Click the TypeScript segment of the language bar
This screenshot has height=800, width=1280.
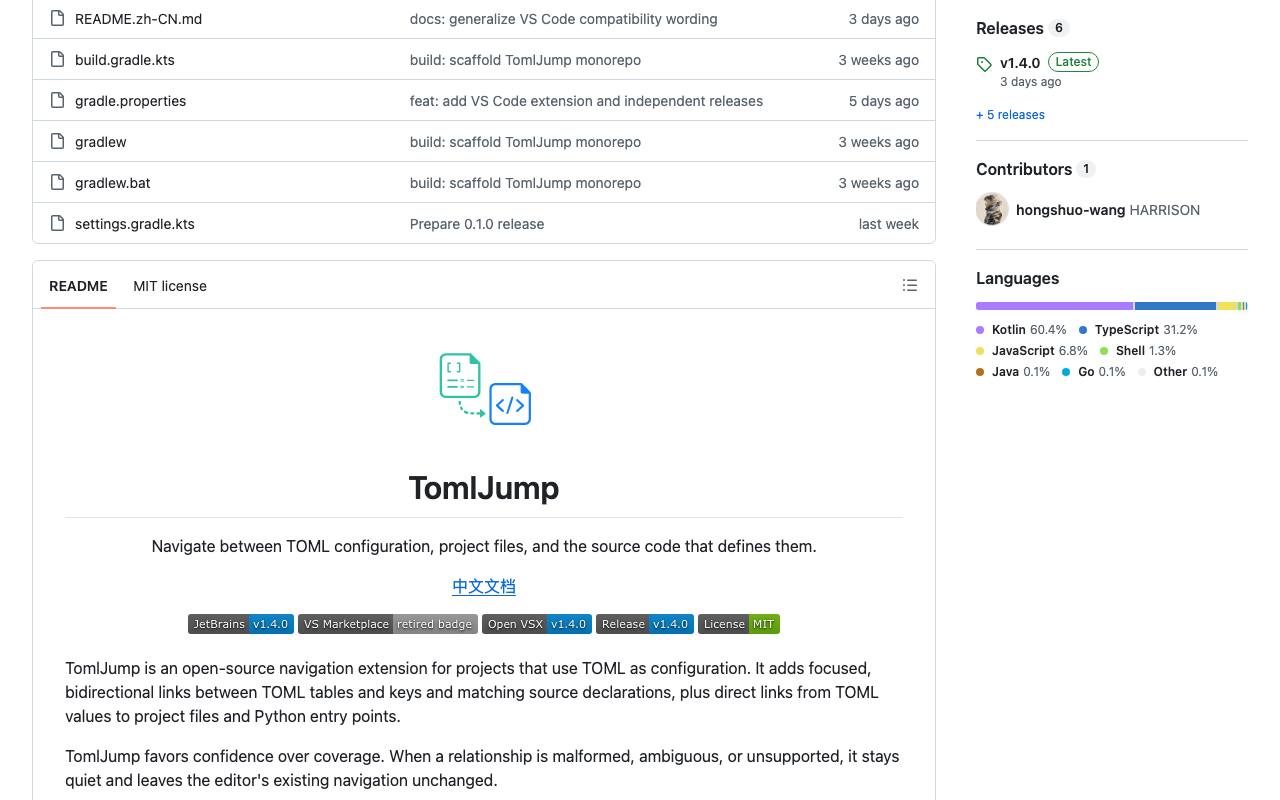[1176, 306]
